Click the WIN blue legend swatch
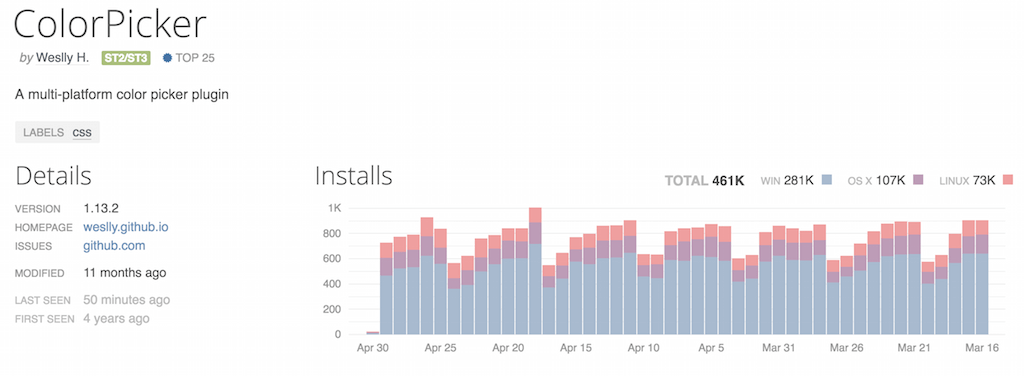The height and width of the screenshot is (376, 1024). coord(827,180)
